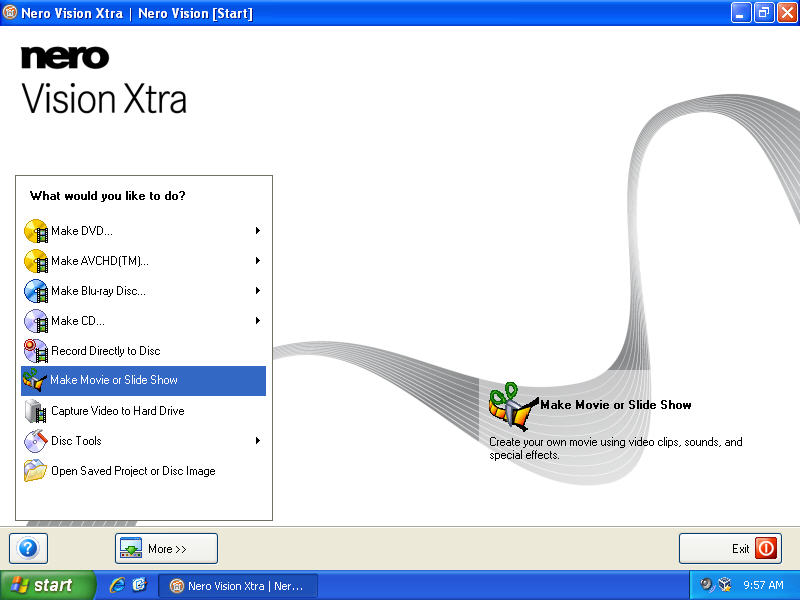Choose Make Movie or Slide Show

(143, 381)
